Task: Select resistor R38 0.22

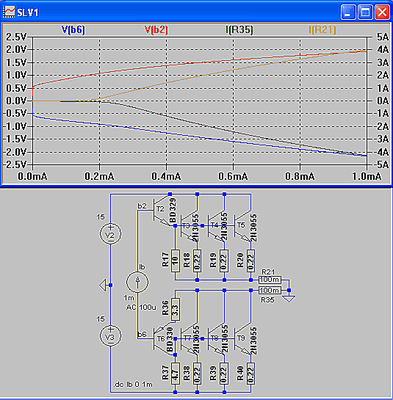Action: click(x=197, y=373)
